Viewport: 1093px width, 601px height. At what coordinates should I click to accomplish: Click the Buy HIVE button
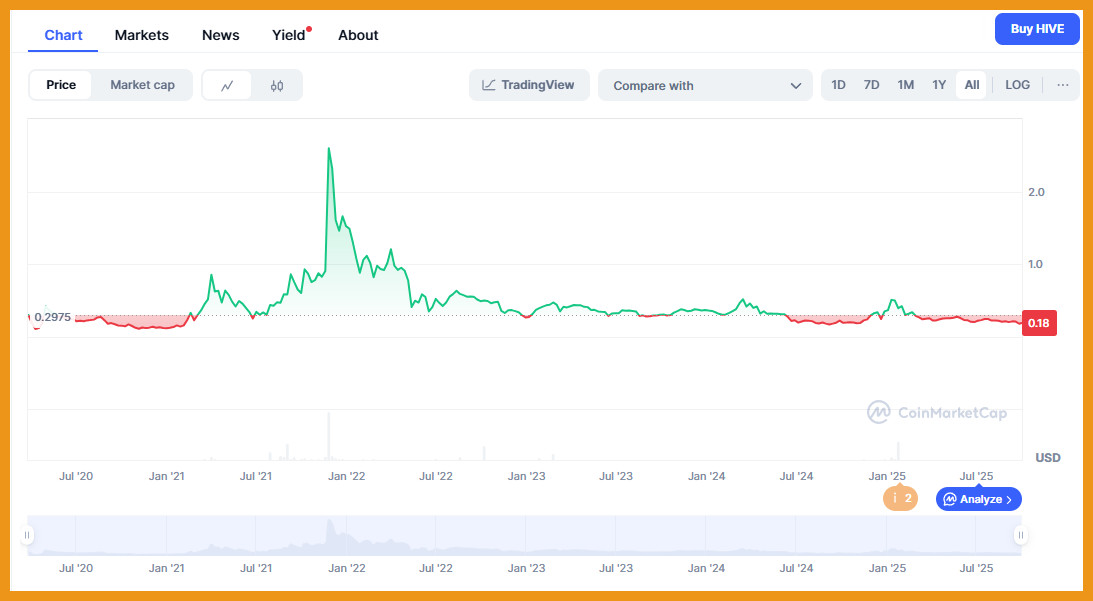tap(1037, 29)
